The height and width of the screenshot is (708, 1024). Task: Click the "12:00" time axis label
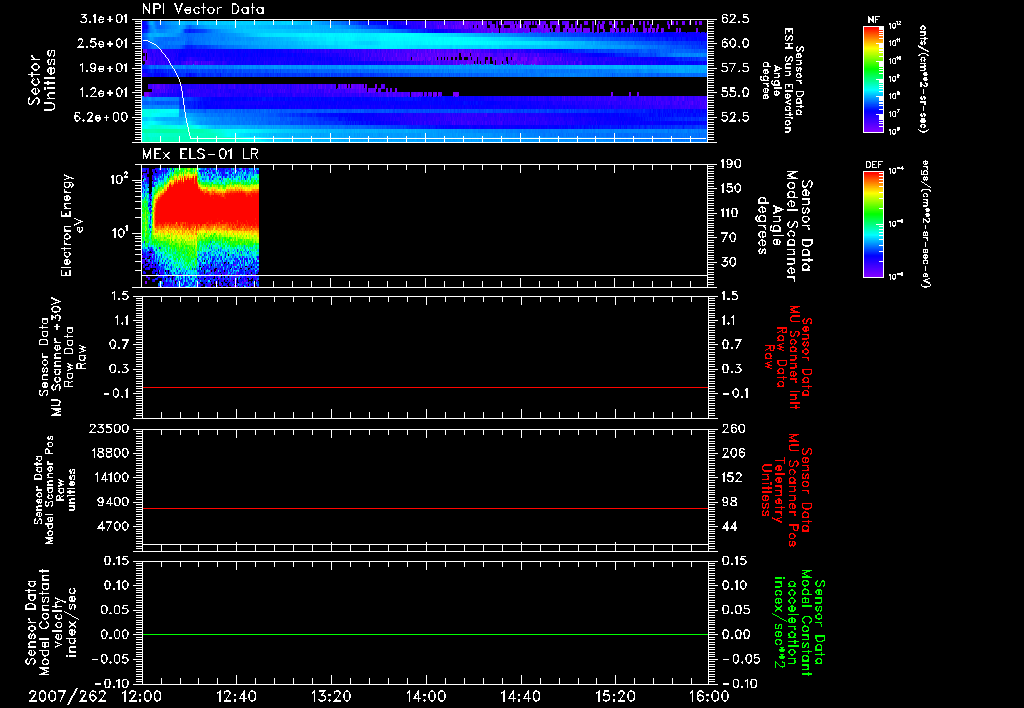(142, 696)
